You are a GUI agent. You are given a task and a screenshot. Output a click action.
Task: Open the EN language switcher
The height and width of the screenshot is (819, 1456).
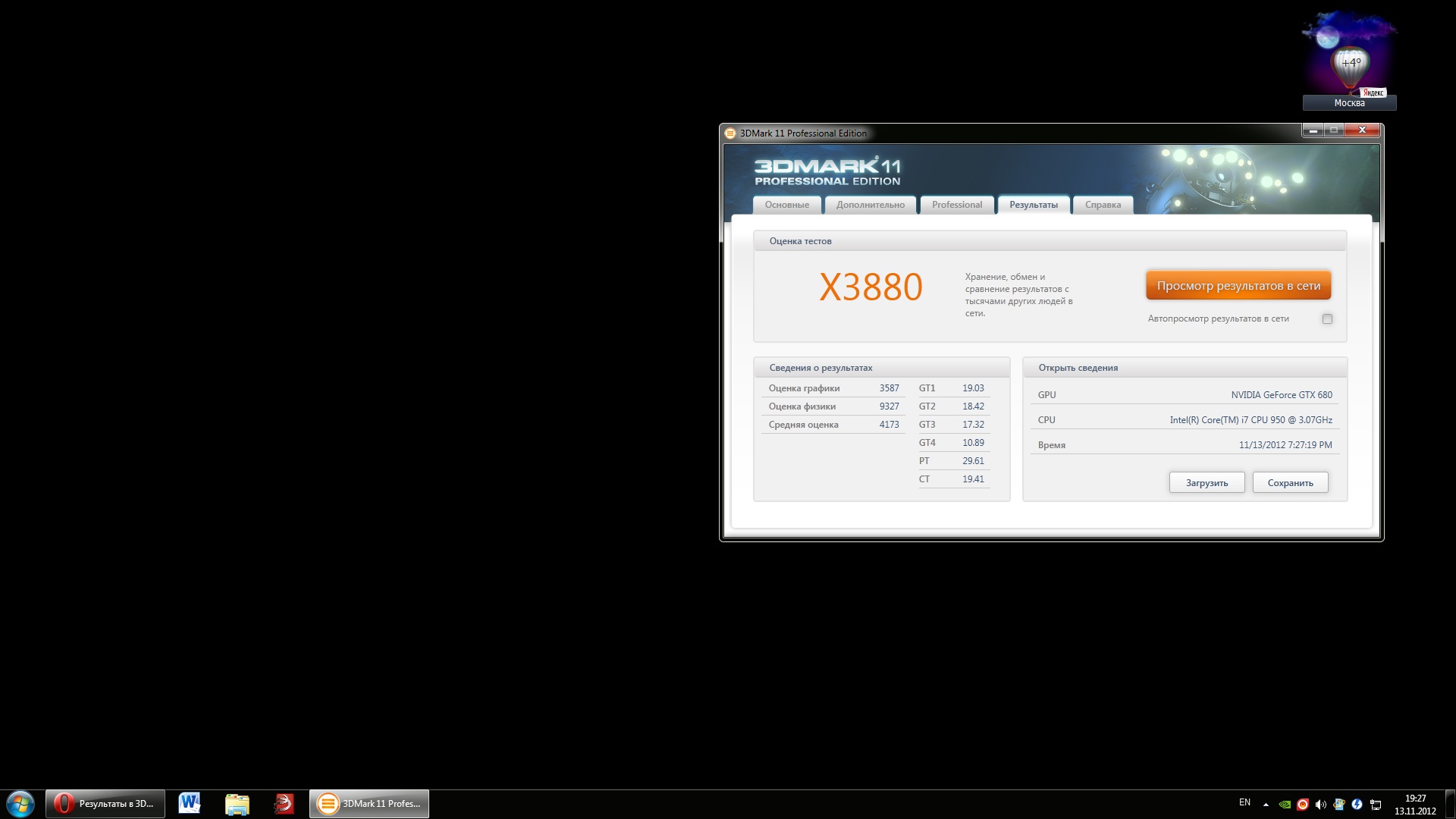(x=1244, y=802)
